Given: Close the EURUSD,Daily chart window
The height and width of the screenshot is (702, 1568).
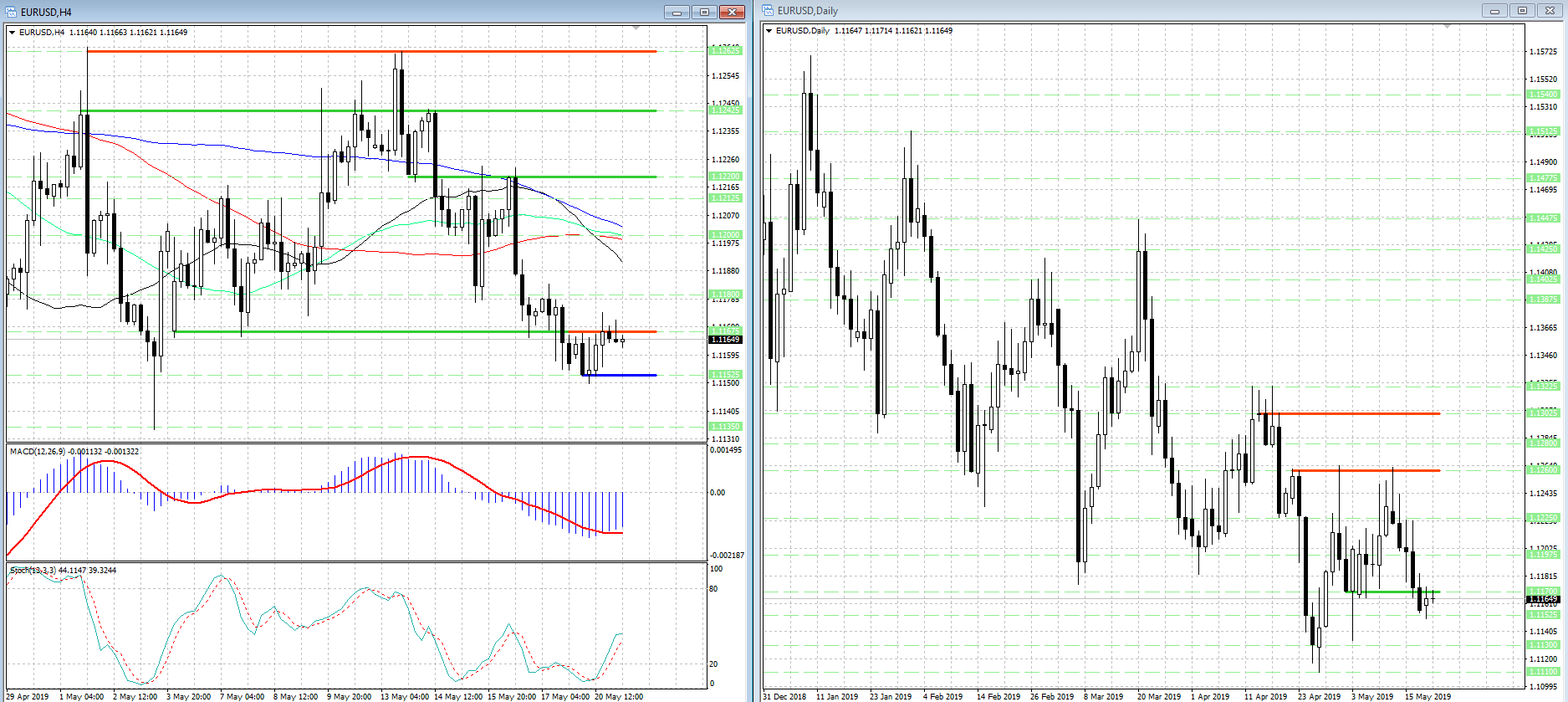Looking at the screenshot, I should pyautogui.click(x=1550, y=11).
